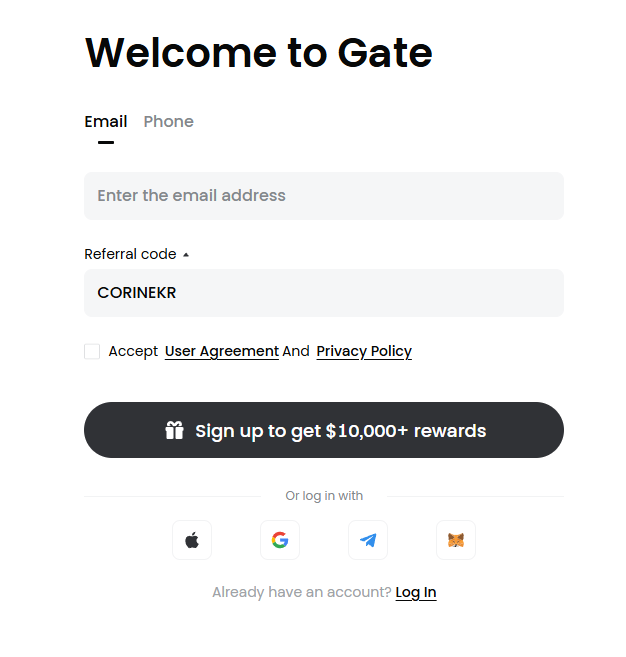Select the MetaMask fox wallet icon
Viewport: 626px width, 657px height.
(x=456, y=540)
